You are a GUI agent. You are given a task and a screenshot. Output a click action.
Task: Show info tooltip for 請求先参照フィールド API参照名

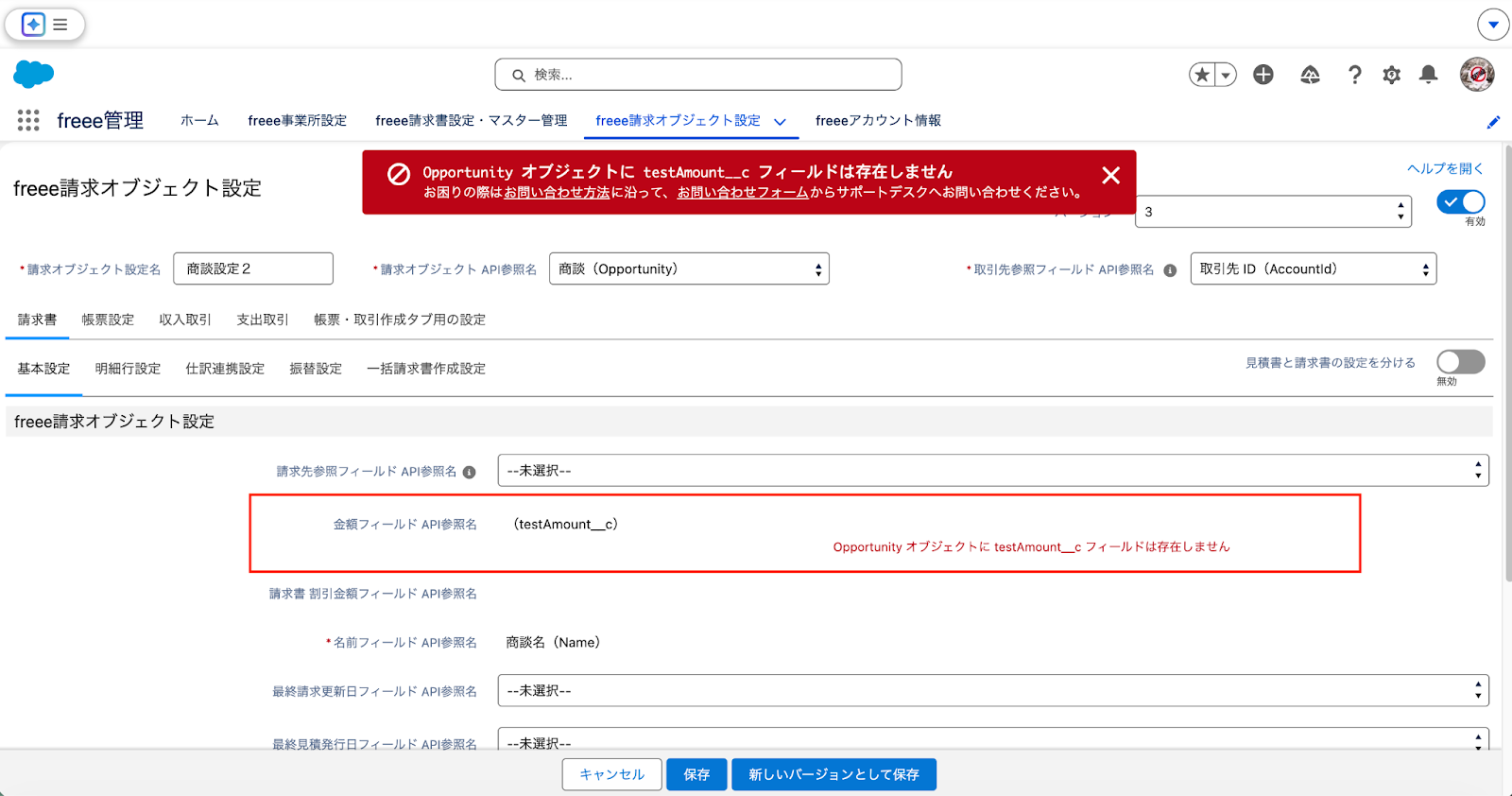(469, 472)
